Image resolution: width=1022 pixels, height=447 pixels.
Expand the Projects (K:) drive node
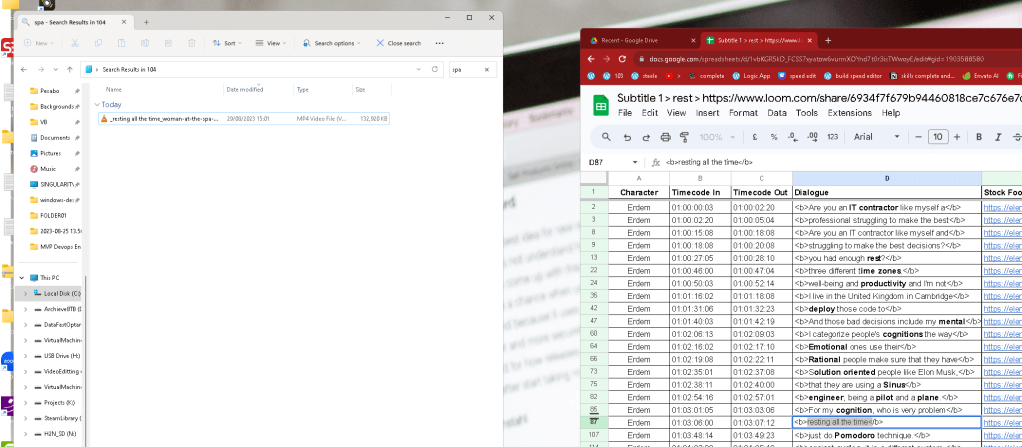26,403
